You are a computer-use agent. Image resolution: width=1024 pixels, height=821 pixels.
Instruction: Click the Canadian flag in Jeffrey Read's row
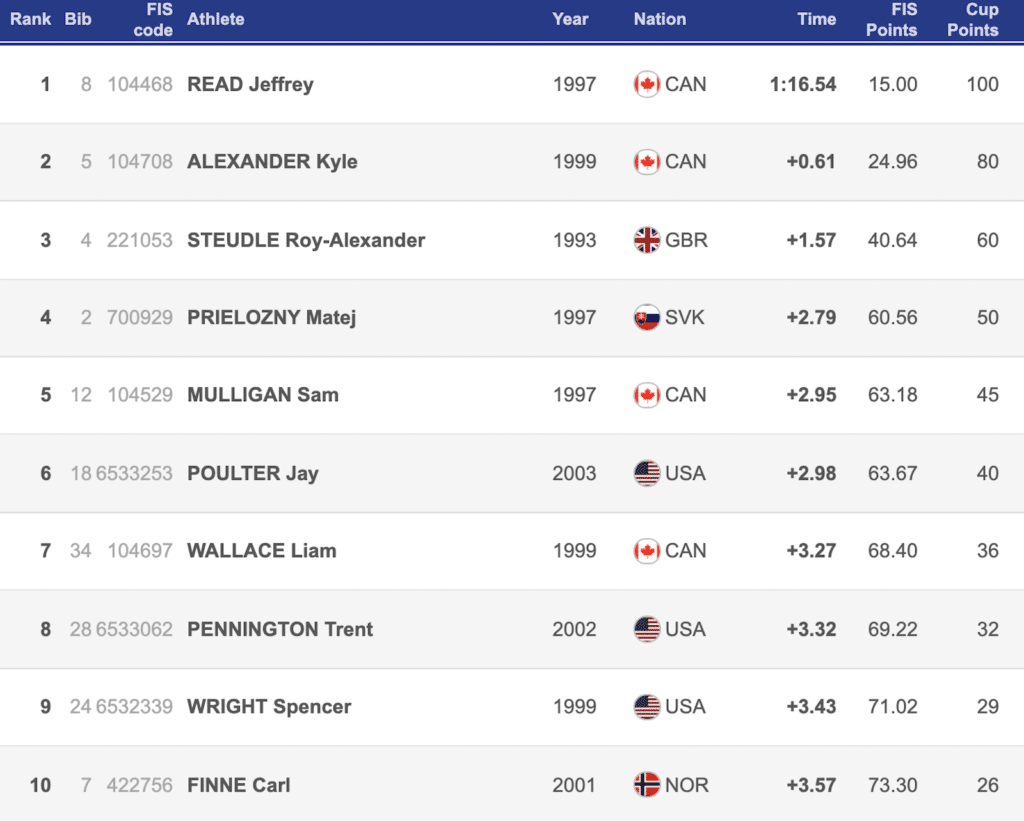click(x=646, y=84)
